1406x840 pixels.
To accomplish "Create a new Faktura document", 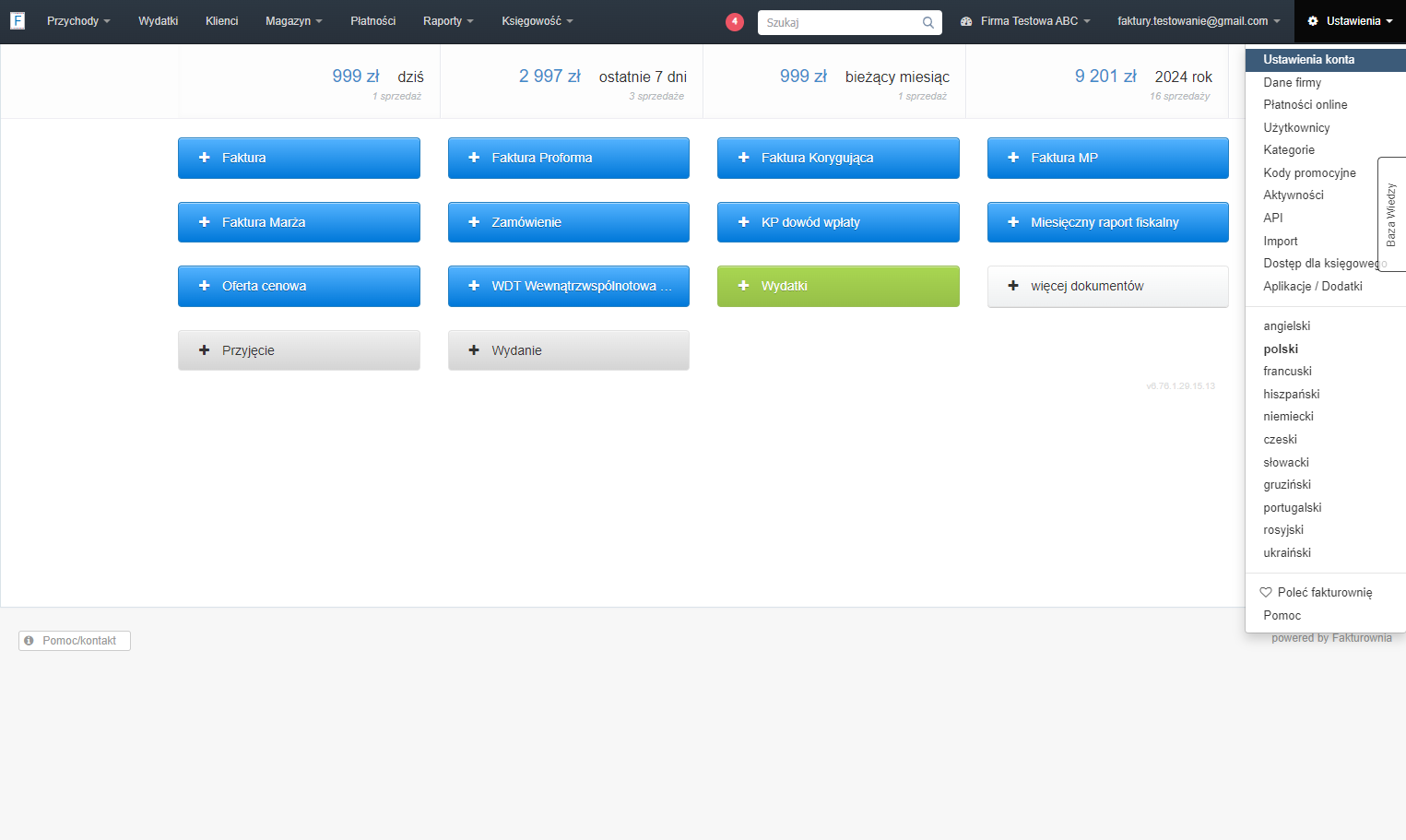I will (299, 158).
